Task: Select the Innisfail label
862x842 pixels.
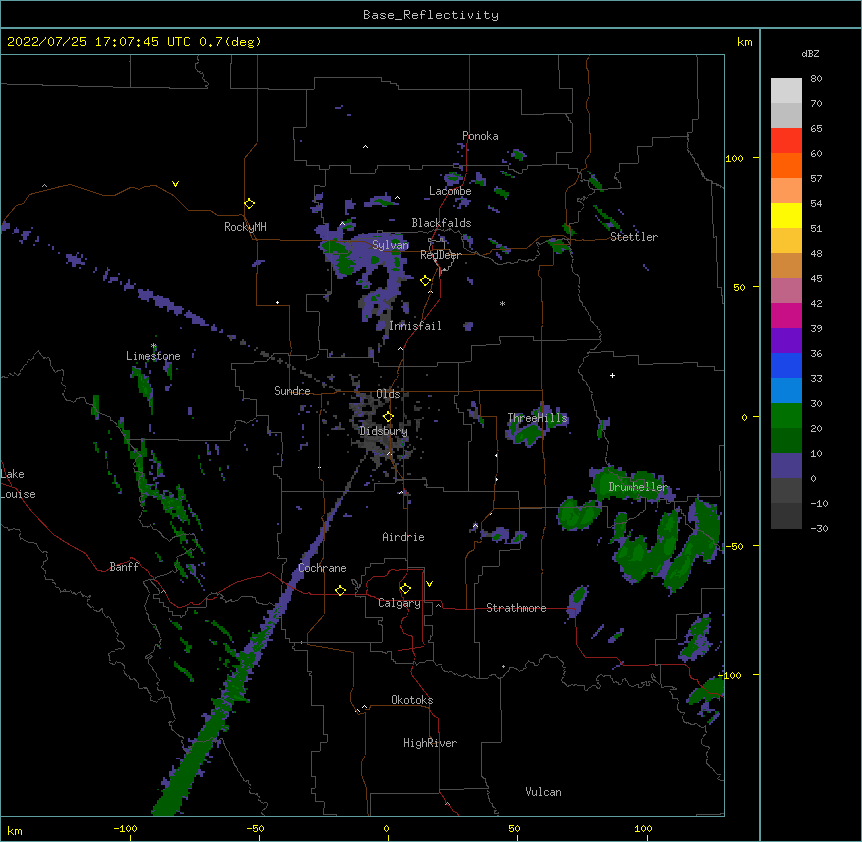Action: [415, 326]
